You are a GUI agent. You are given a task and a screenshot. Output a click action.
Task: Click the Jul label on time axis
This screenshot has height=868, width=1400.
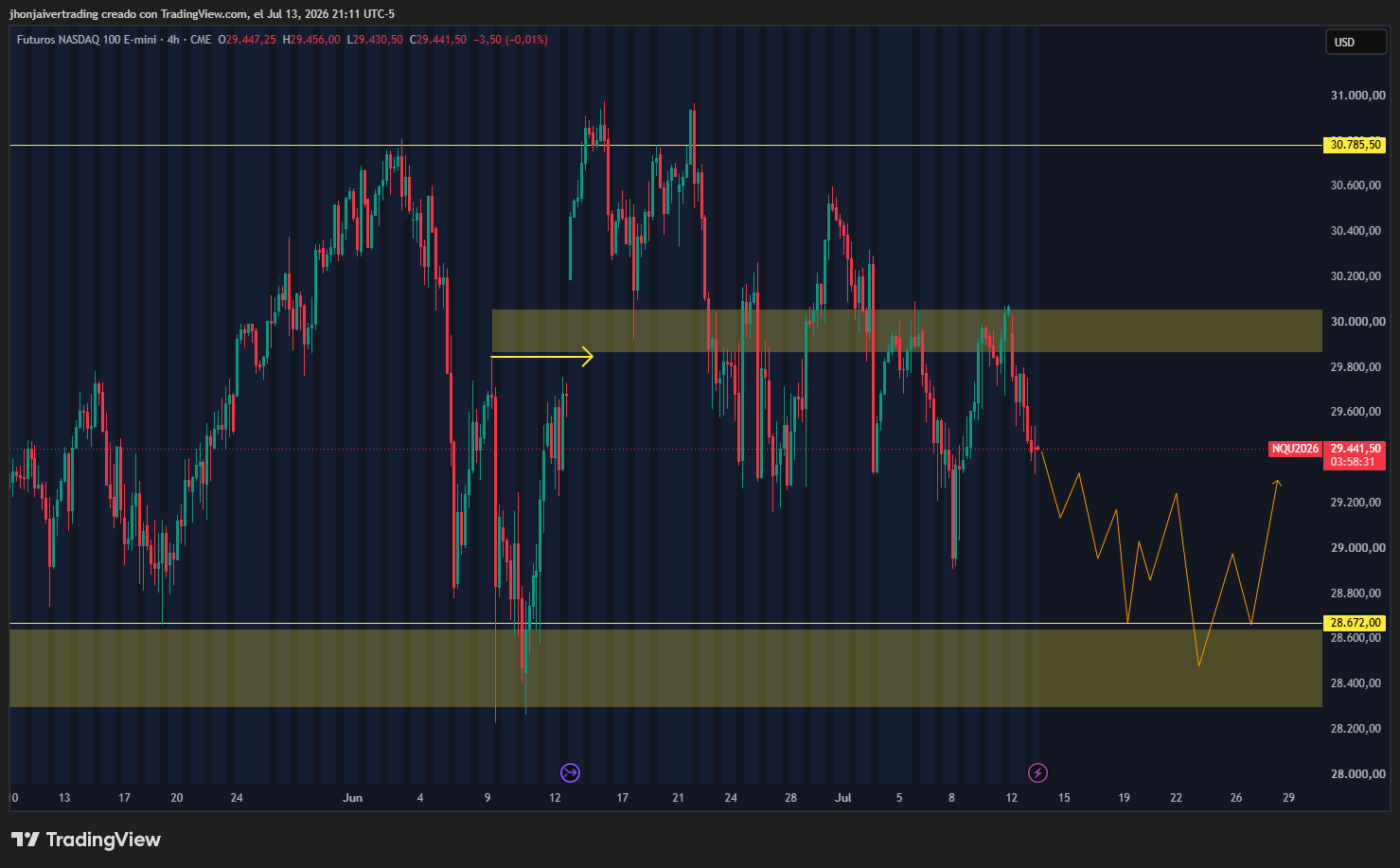pos(843,798)
